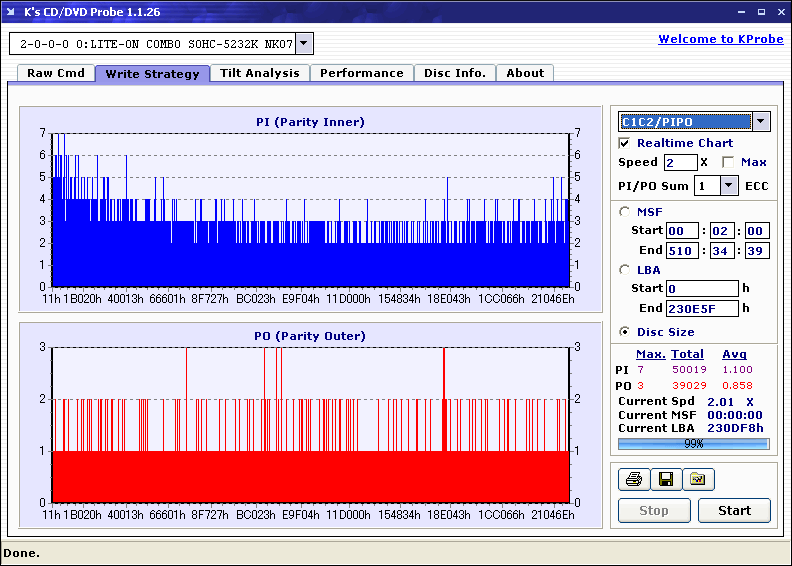792x566 pixels.
Task: Open the LITE-ON drive selection dropdown
Action: tap(304, 44)
